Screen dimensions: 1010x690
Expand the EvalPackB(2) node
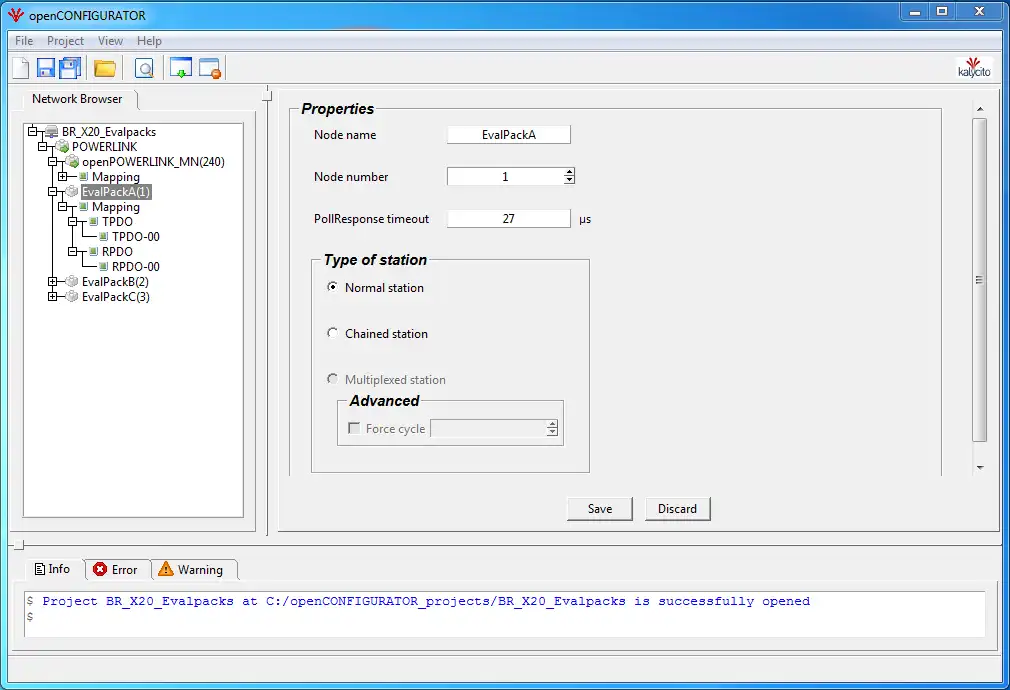click(53, 282)
